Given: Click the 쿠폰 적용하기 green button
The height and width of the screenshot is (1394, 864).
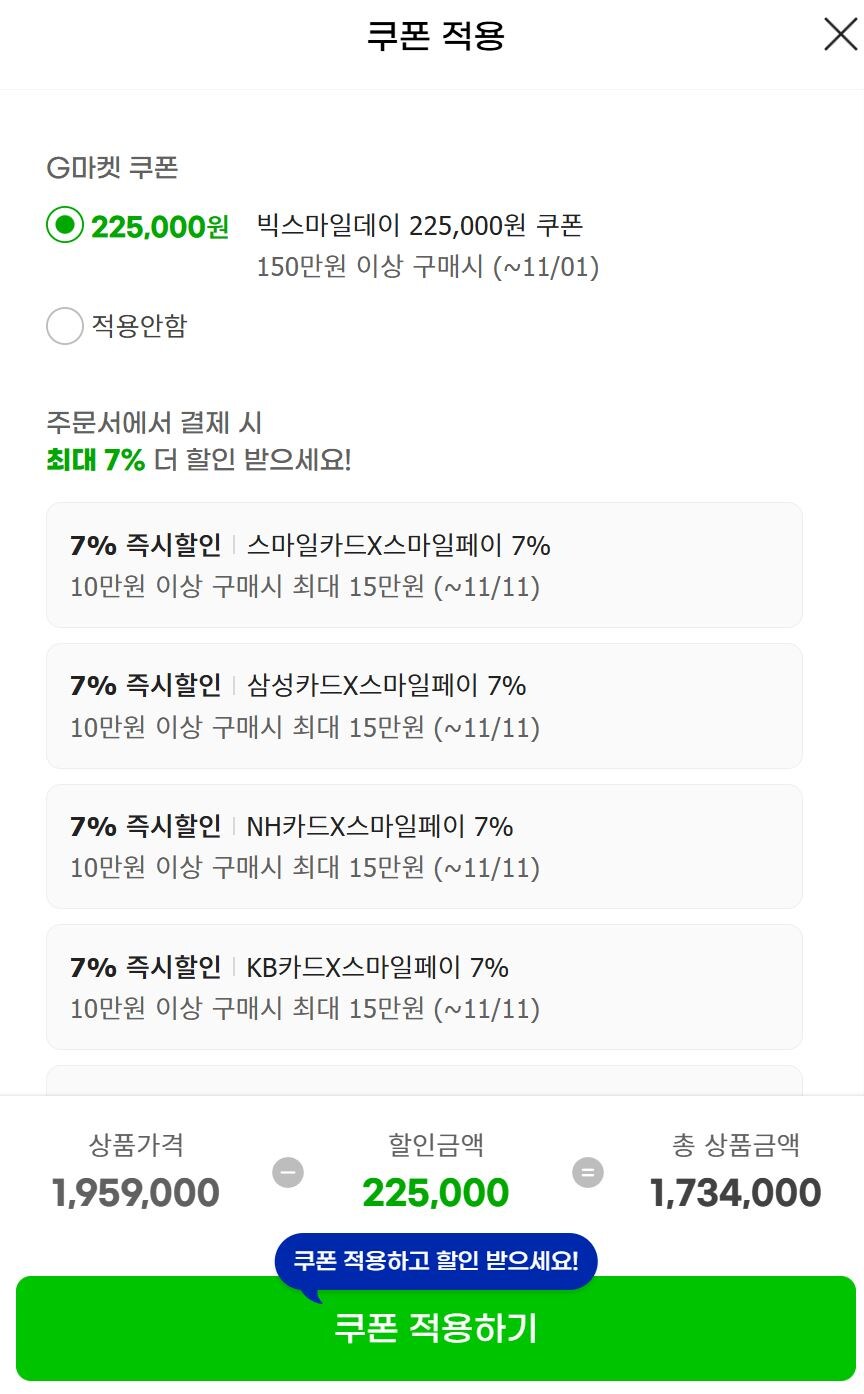Looking at the screenshot, I should click(x=432, y=1329).
